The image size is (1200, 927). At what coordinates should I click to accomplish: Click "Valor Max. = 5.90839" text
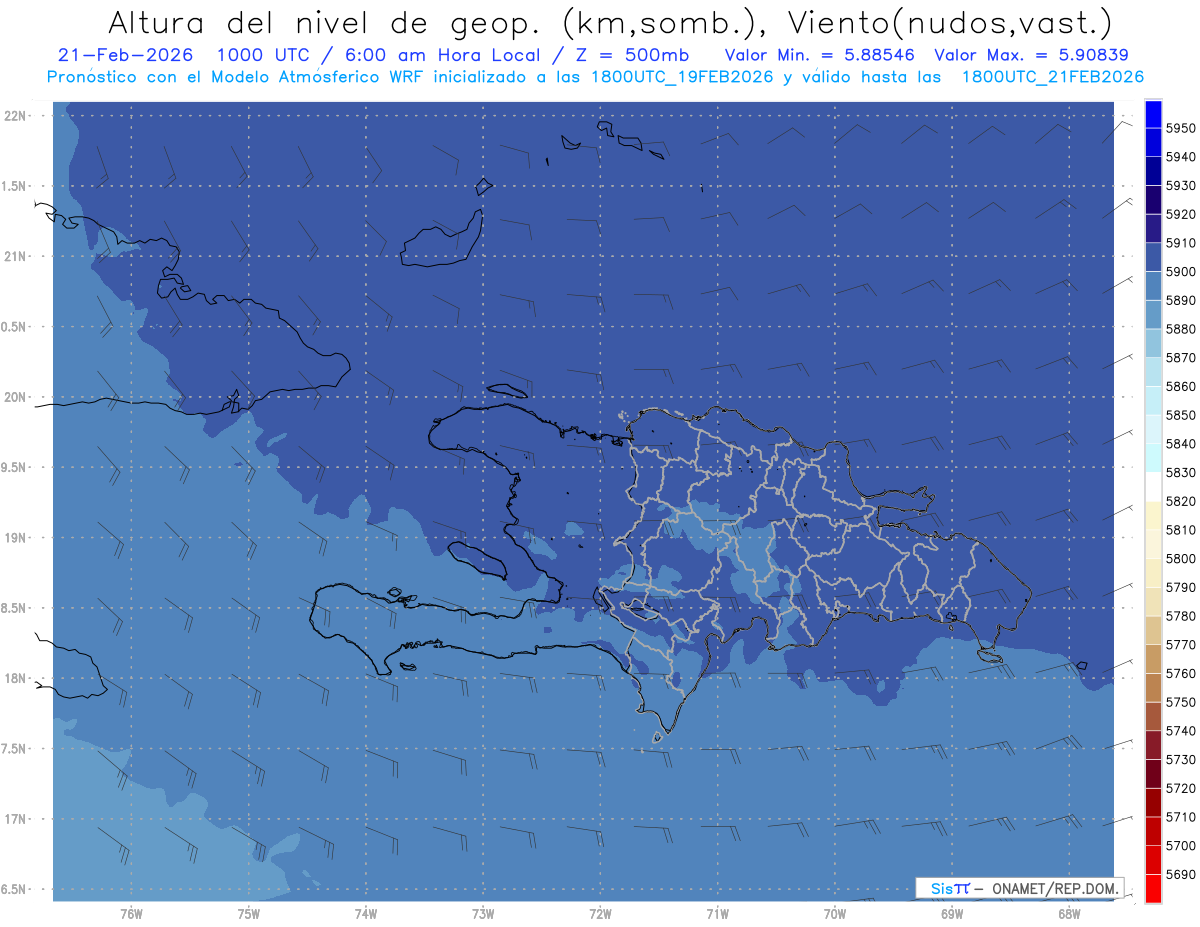click(x=1031, y=55)
